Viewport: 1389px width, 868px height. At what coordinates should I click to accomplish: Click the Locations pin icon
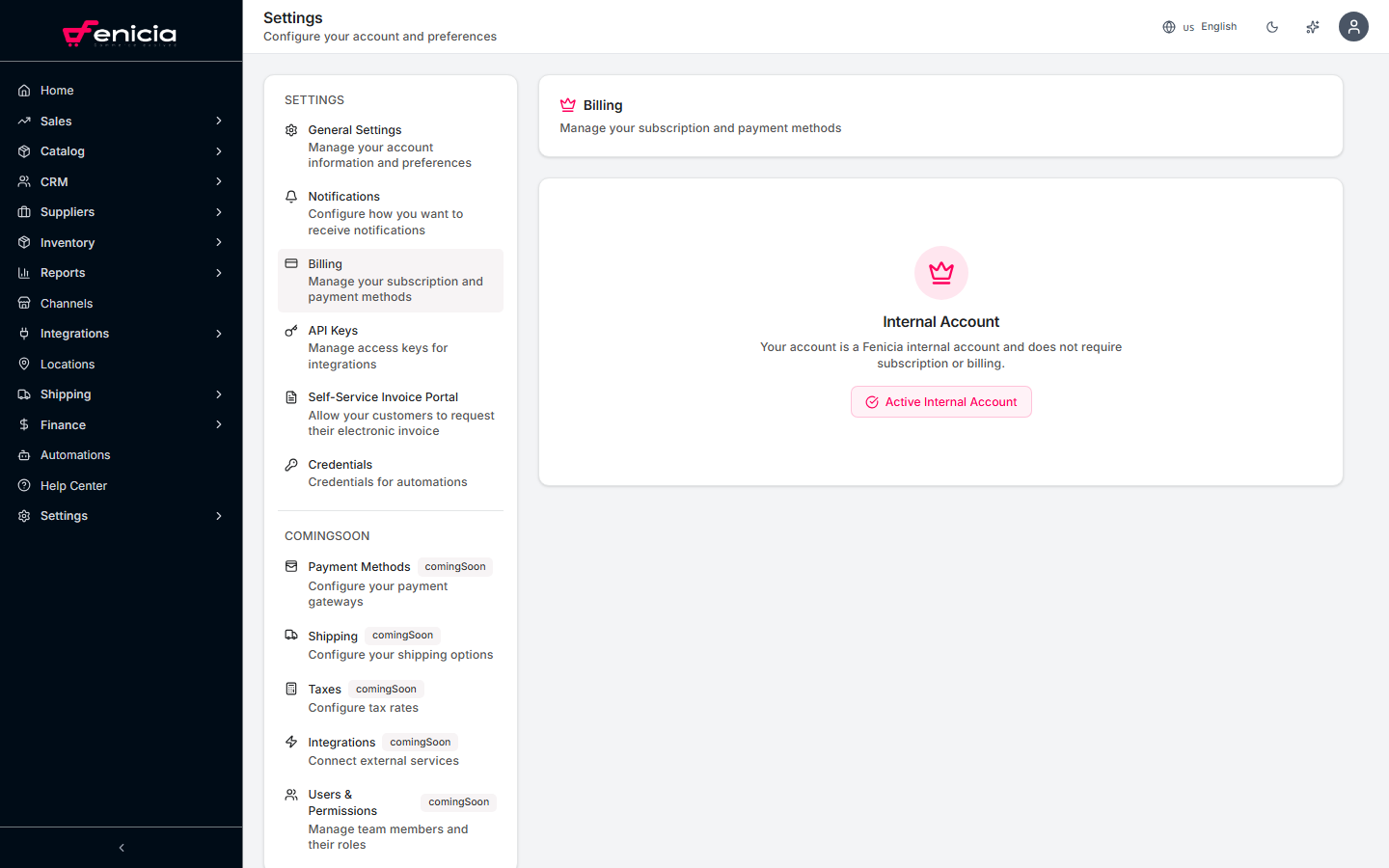(x=24, y=364)
